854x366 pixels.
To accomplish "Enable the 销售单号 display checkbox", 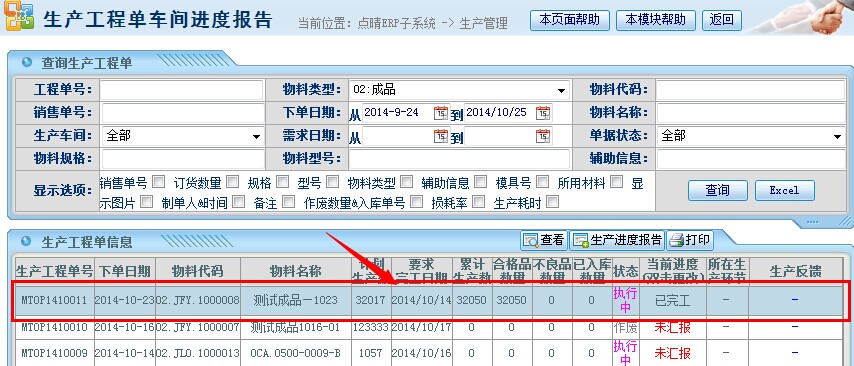I will click(x=158, y=181).
